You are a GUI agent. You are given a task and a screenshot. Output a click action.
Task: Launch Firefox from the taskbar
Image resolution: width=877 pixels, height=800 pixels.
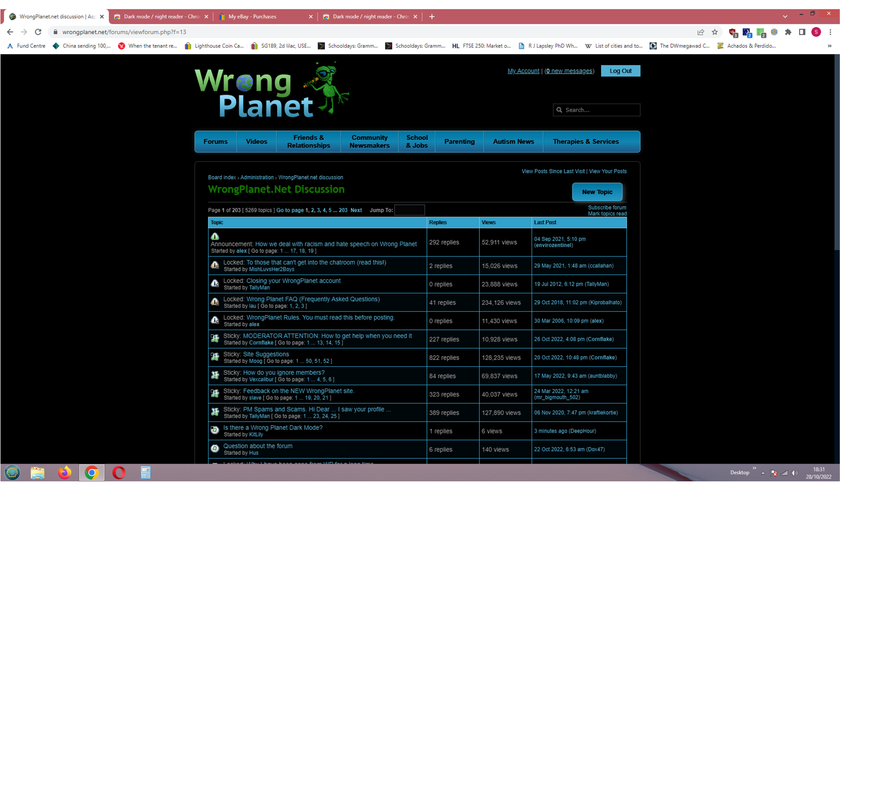pyautogui.click(x=64, y=473)
